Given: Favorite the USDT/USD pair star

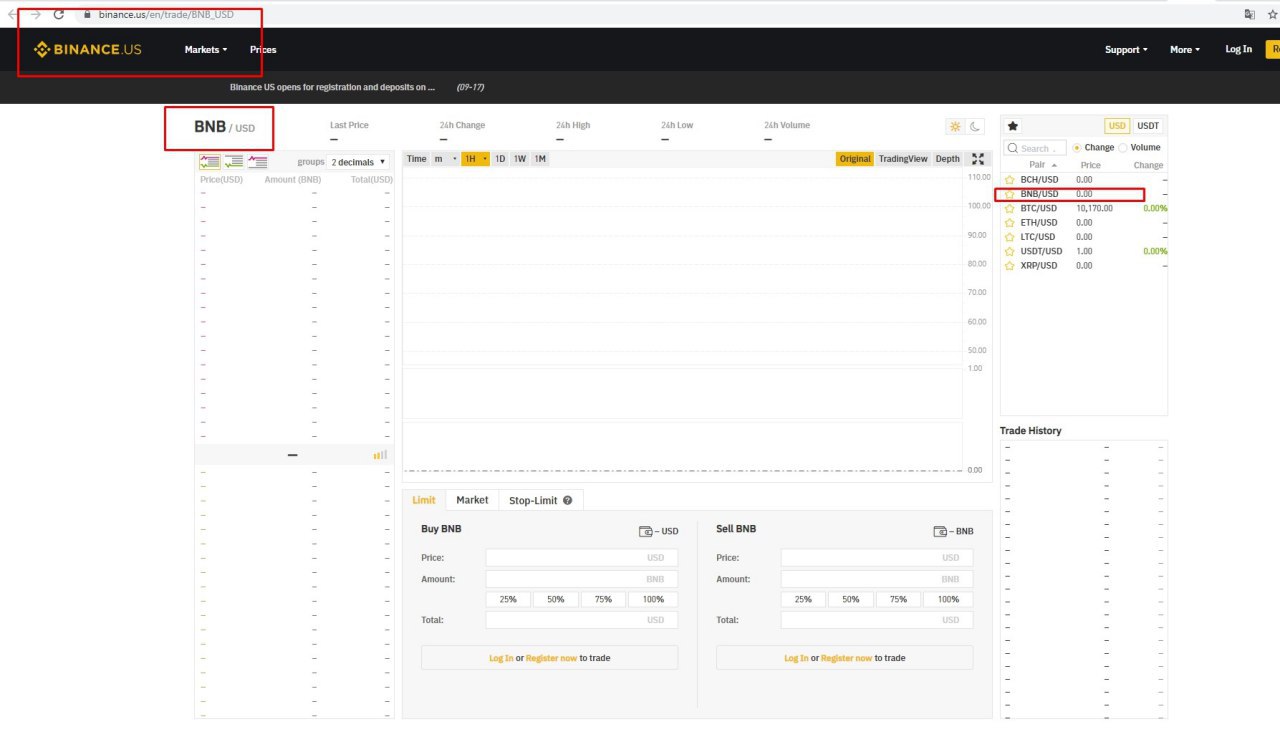Looking at the screenshot, I should [x=1010, y=251].
